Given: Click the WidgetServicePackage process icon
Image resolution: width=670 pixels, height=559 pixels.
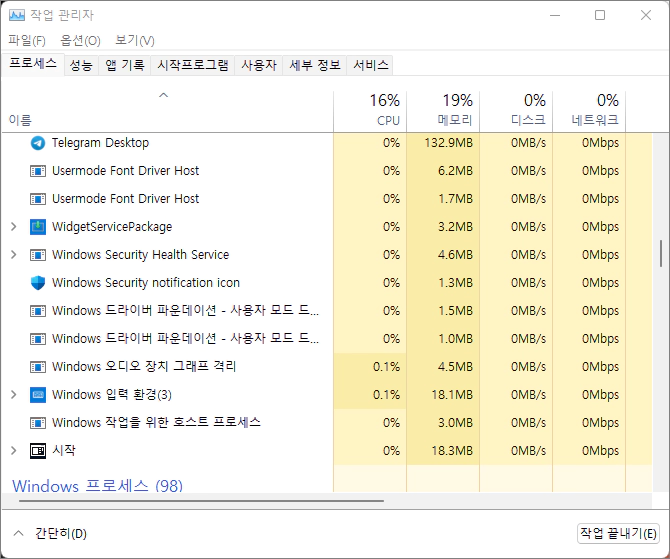Looking at the screenshot, I should point(38,227).
